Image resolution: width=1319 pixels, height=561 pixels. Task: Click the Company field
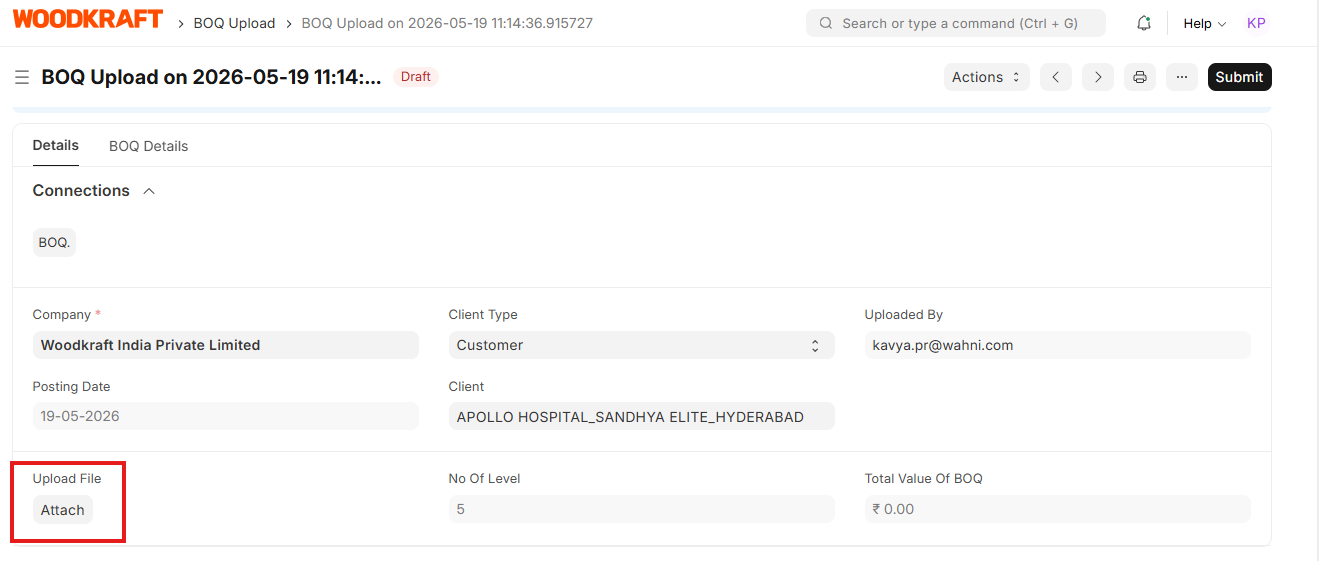click(x=226, y=345)
